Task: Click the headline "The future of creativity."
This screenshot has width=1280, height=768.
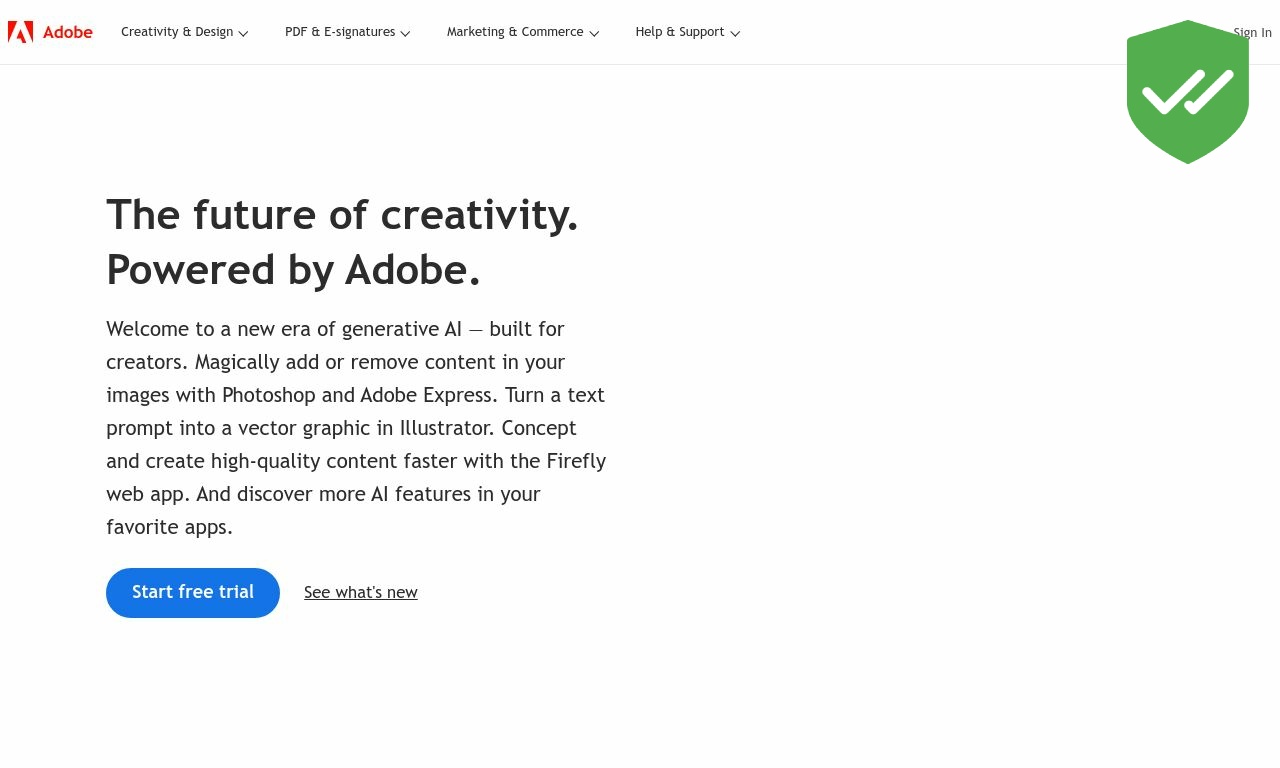Action: coord(342,215)
